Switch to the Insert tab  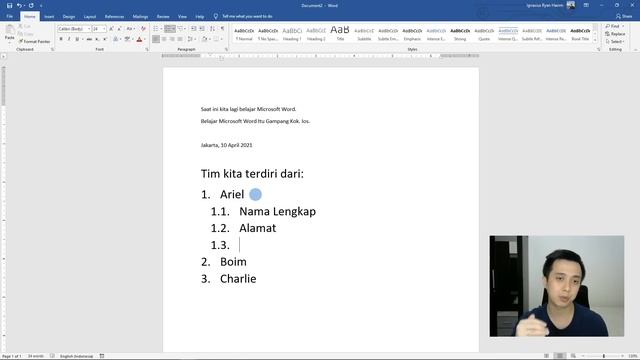[49, 17]
